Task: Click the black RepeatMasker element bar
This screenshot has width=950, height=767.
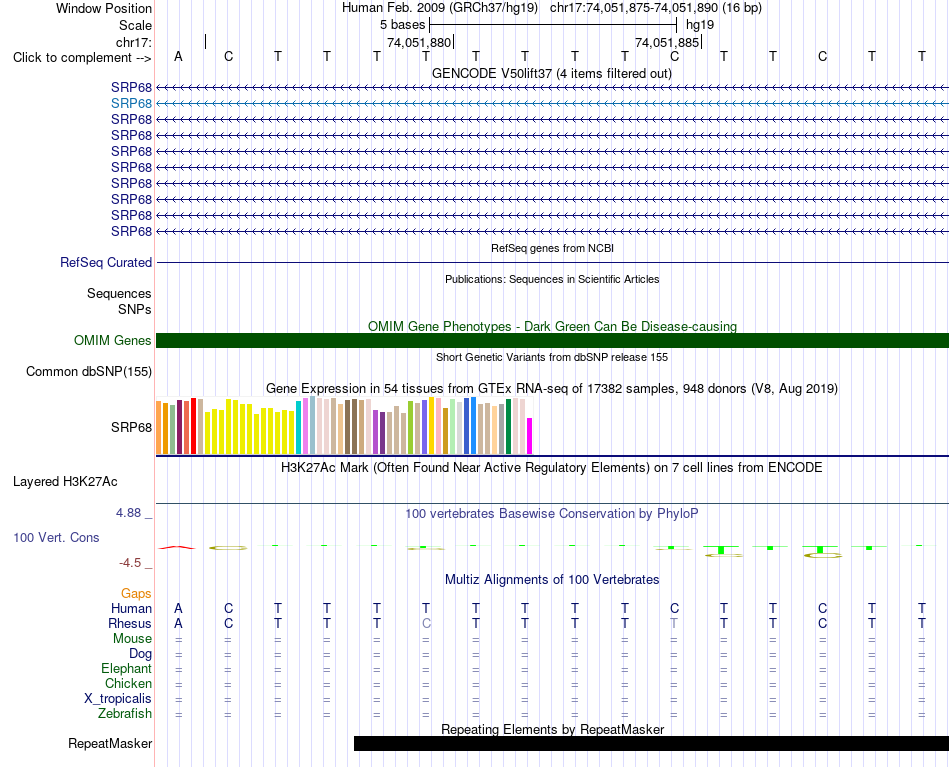Action: click(x=651, y=743)
